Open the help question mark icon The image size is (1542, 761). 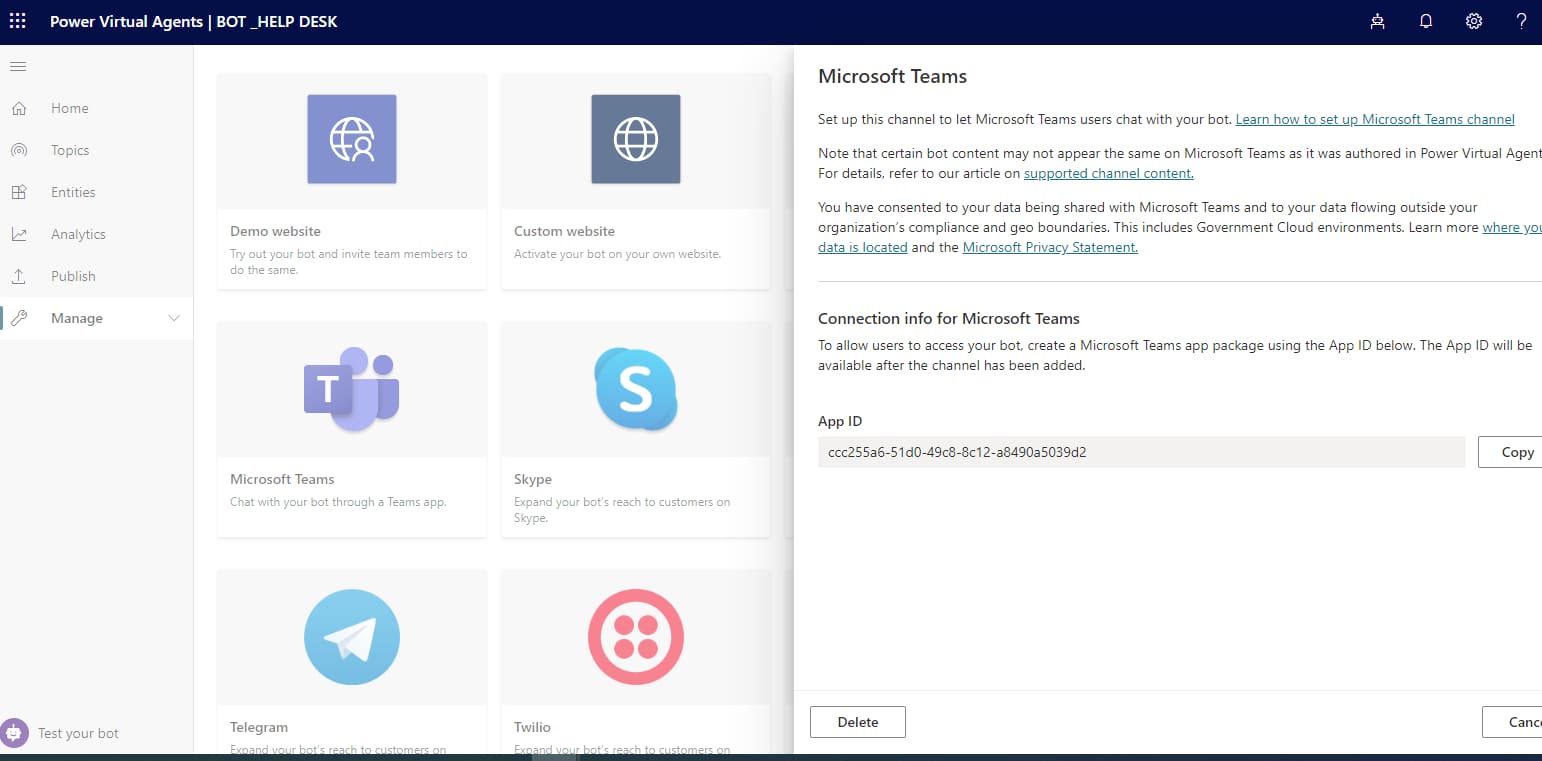click(x=1522, y=21)
